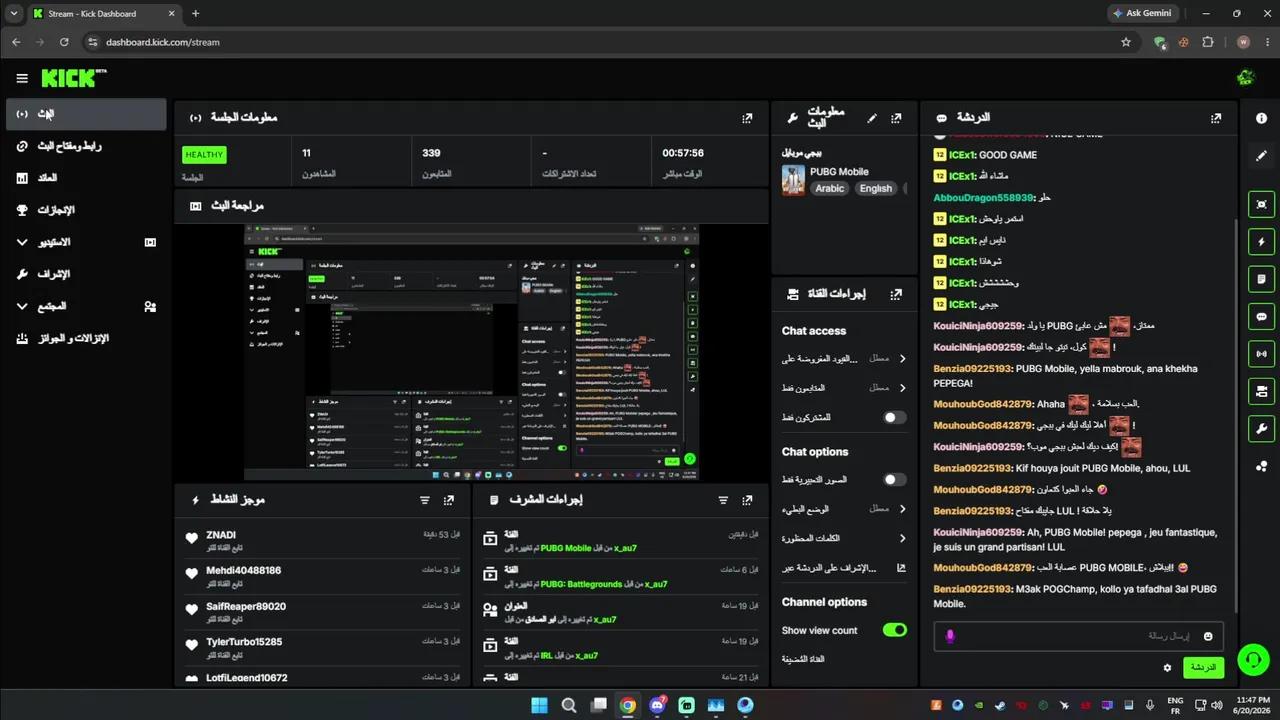Image resolution: width=1280 pixels, height=720 pixels.
Task: Click the PUBG Mobile game cover thumbnail
Action: (x=793, y=180)
